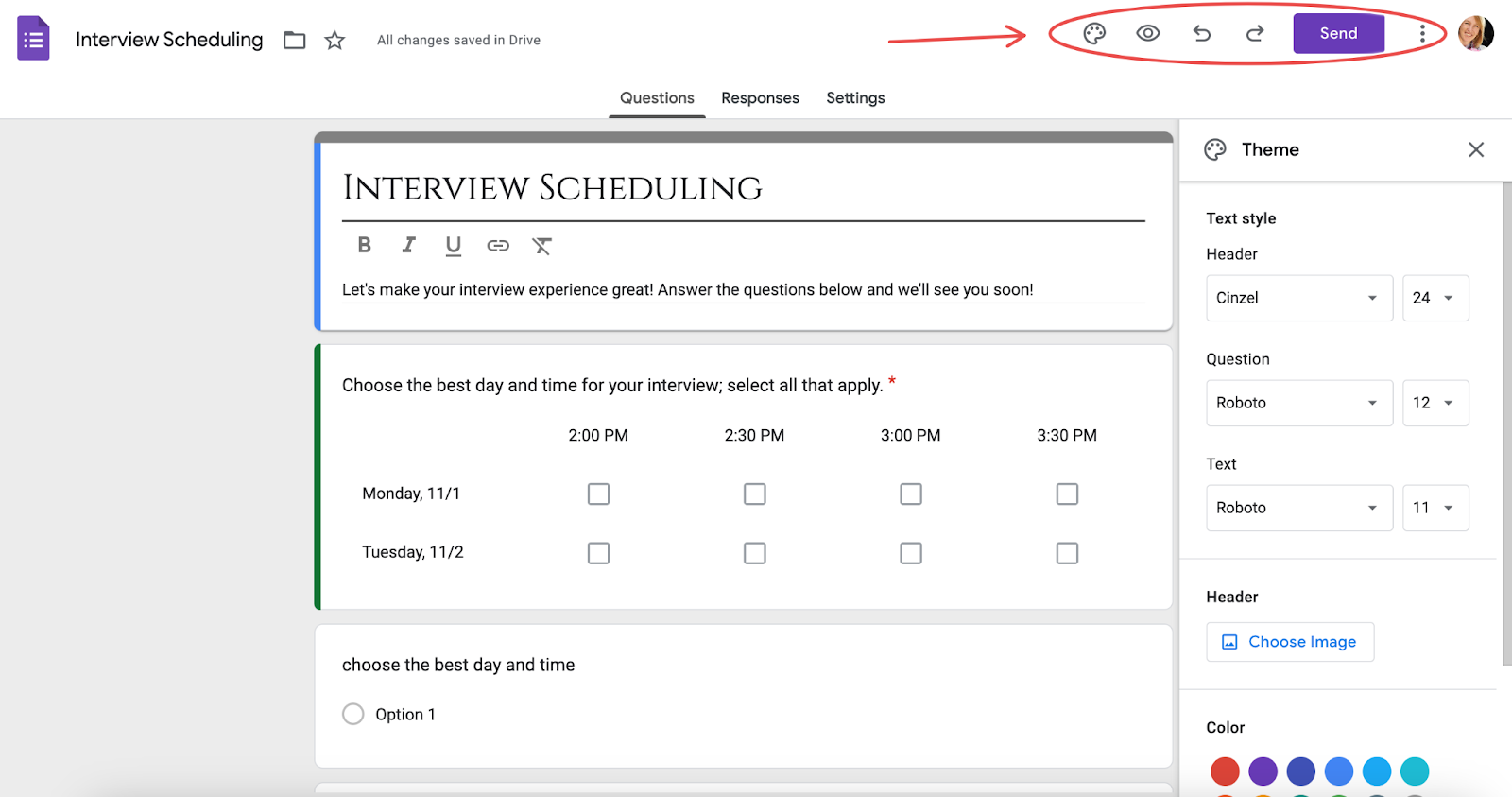The height and width of the screenshot is (797, 1512).
Task: Apply bold to the description
Action: pyautogui.click(x=364, y=245)
